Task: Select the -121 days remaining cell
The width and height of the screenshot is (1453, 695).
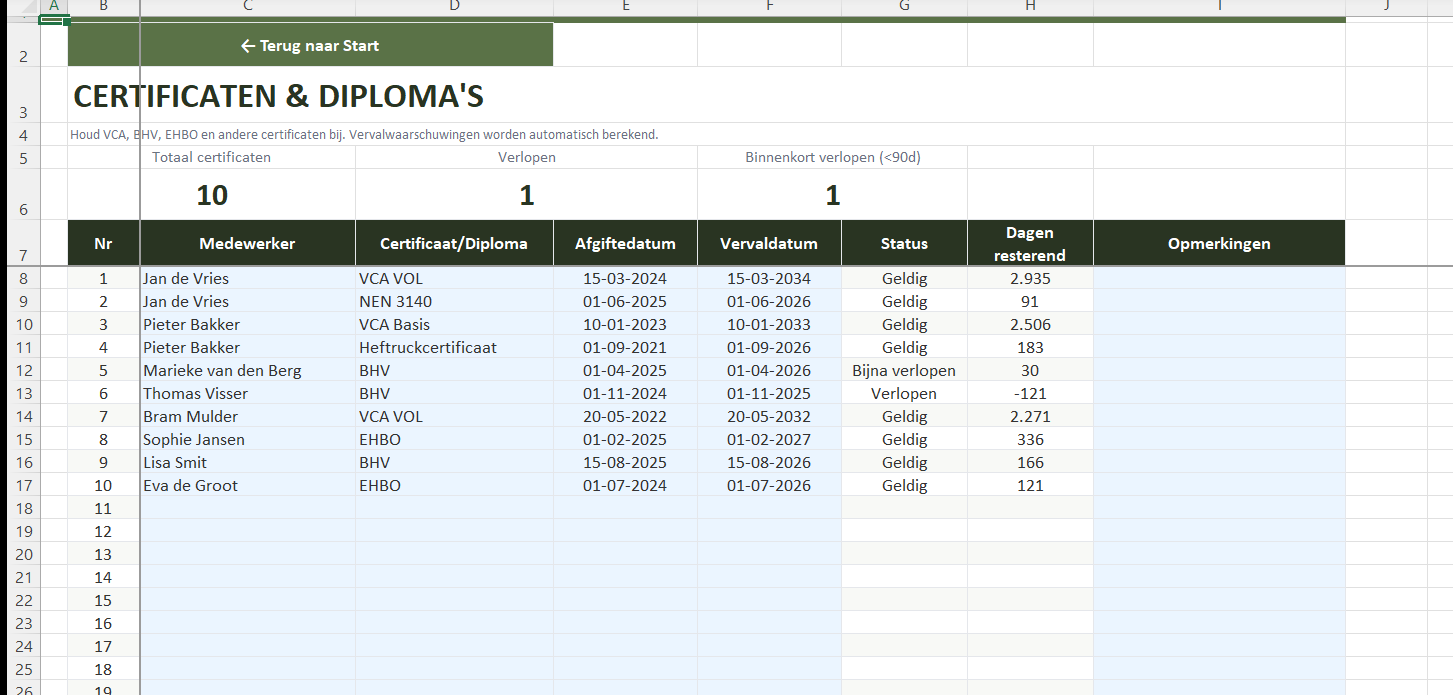Action: [x=1030, y=394]
